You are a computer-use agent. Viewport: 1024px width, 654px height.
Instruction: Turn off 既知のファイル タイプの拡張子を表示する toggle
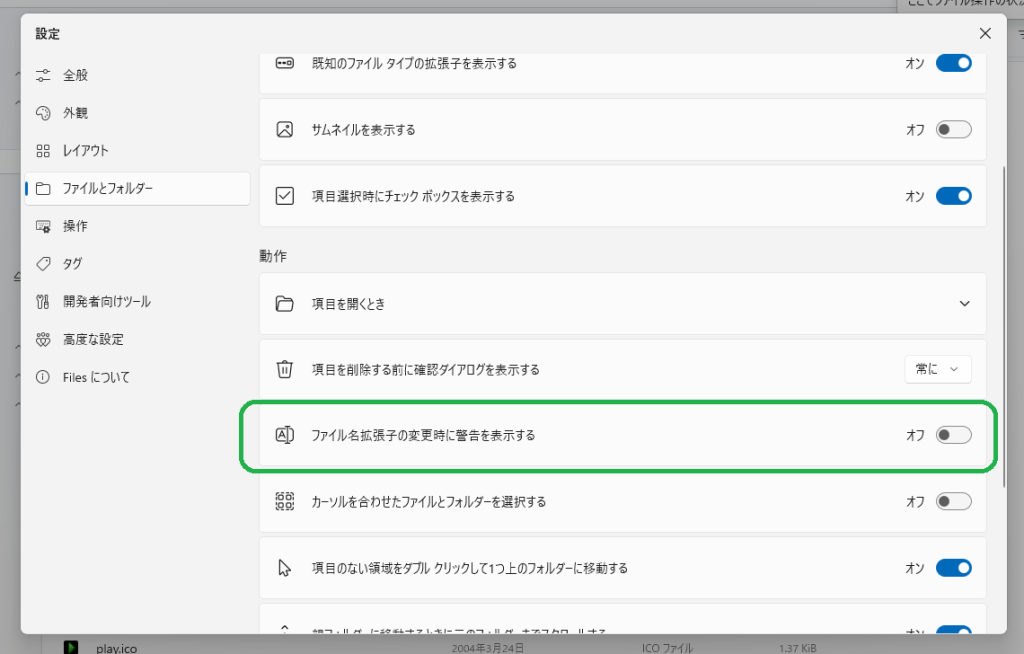coord(953,63)
